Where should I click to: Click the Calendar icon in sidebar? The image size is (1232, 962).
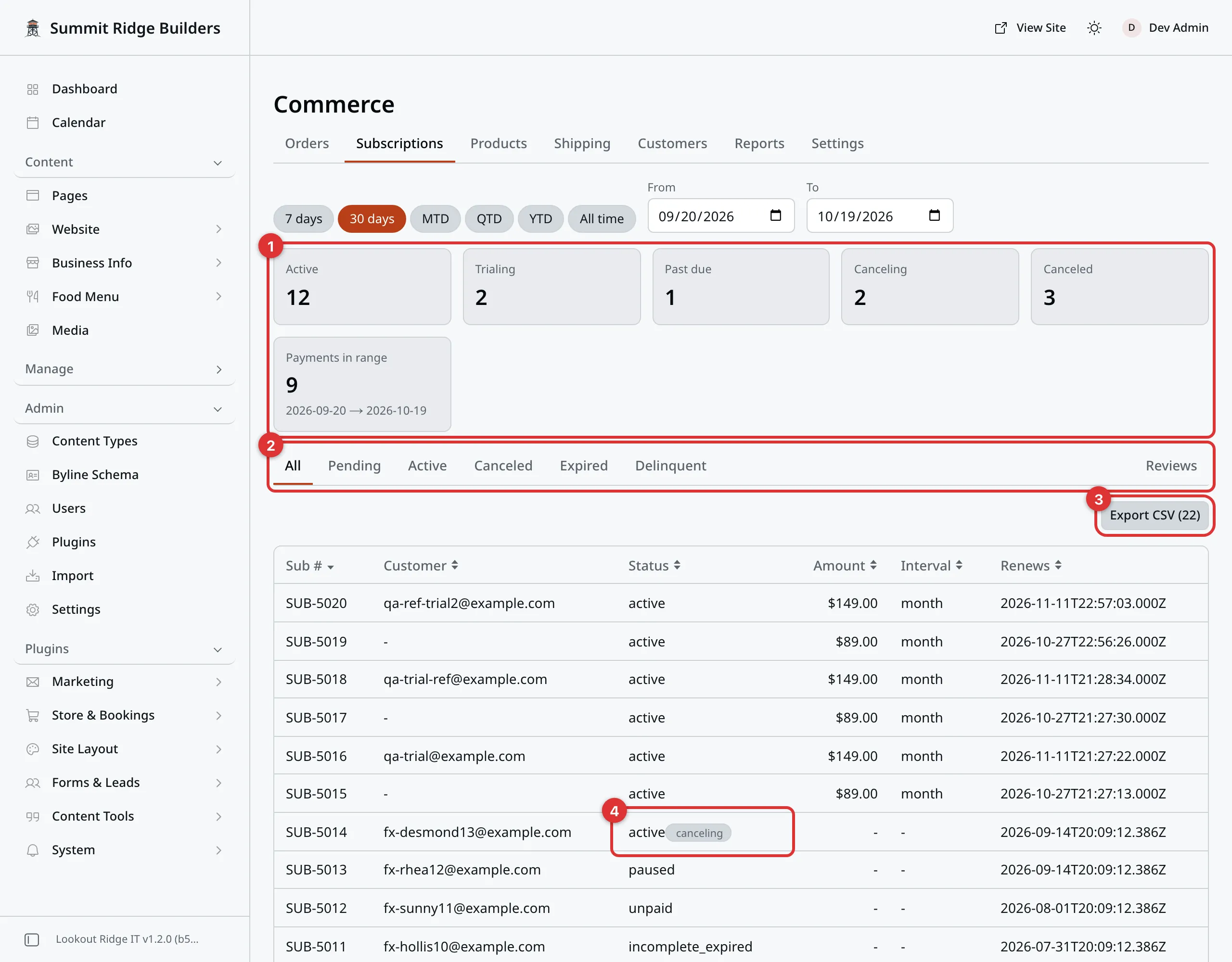click(33, 122)
